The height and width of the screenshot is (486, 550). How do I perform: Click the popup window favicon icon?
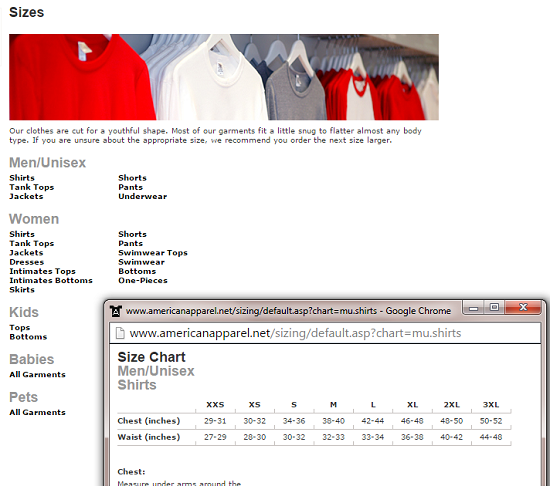pyautogui.click(x=116, y=311)
